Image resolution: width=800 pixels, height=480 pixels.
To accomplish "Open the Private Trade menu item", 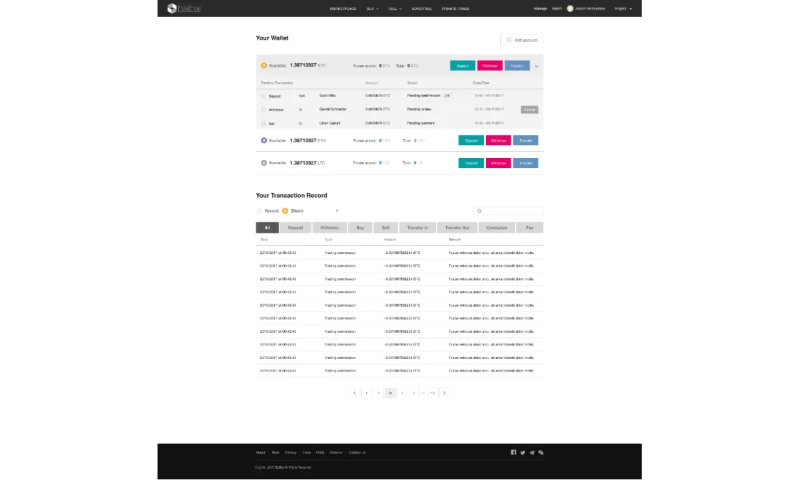I will tap(455, 9).
